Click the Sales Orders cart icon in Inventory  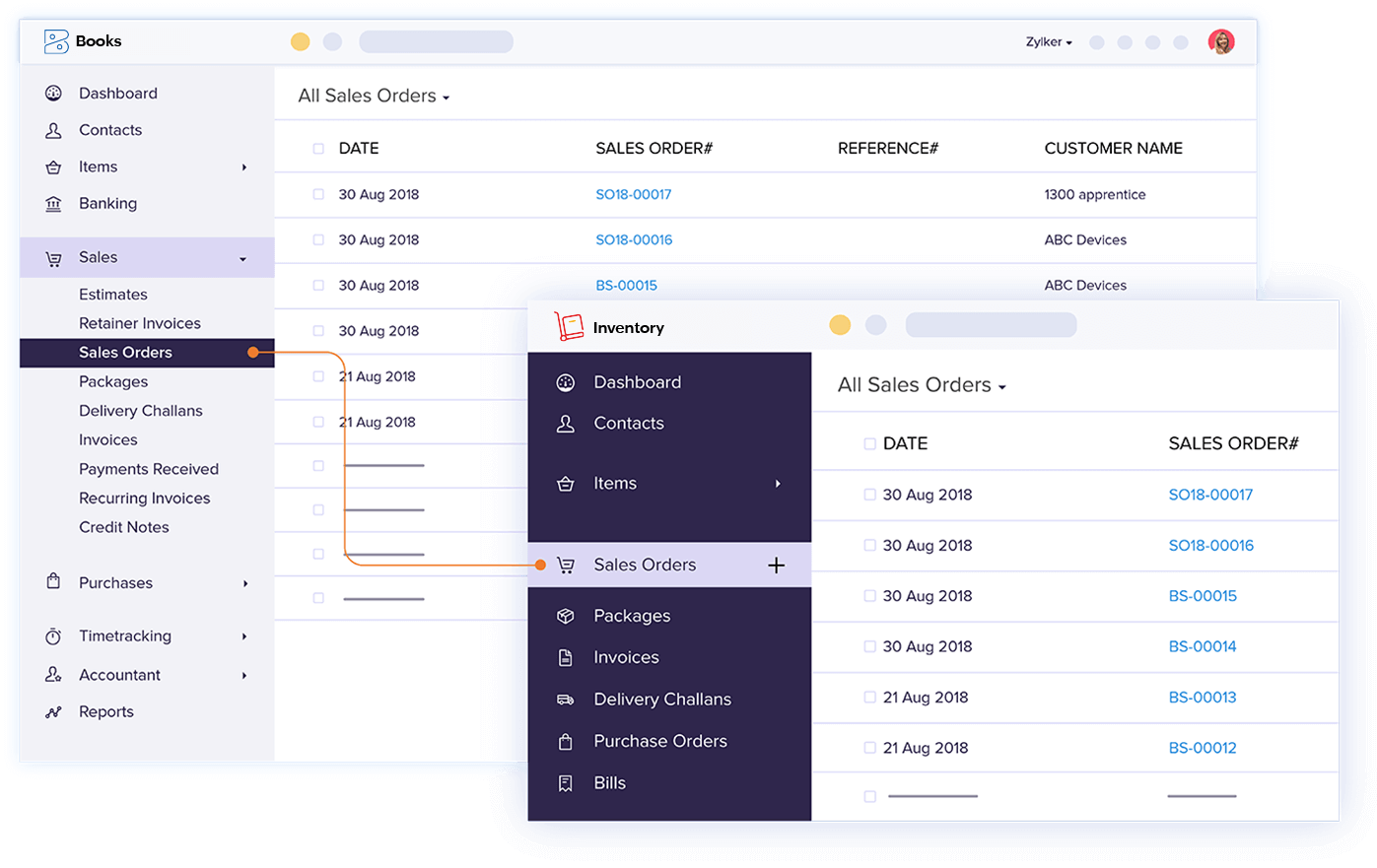(566, 566)
